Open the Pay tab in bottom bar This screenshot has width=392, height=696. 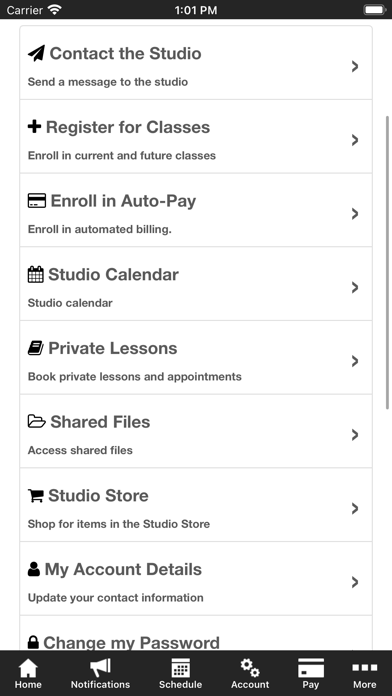click(311, 673)
